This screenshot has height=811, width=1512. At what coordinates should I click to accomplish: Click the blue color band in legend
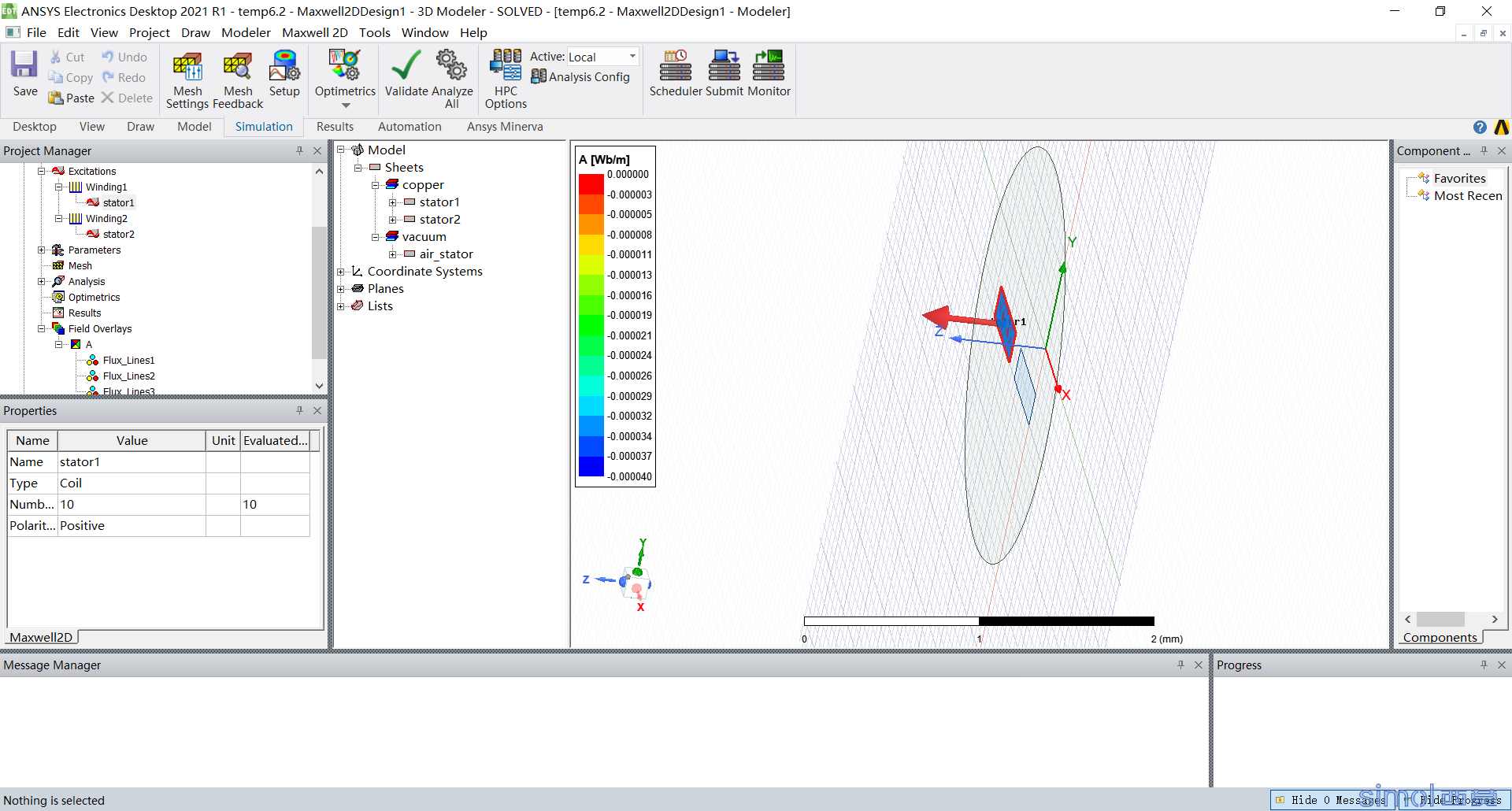click(591, 466)
